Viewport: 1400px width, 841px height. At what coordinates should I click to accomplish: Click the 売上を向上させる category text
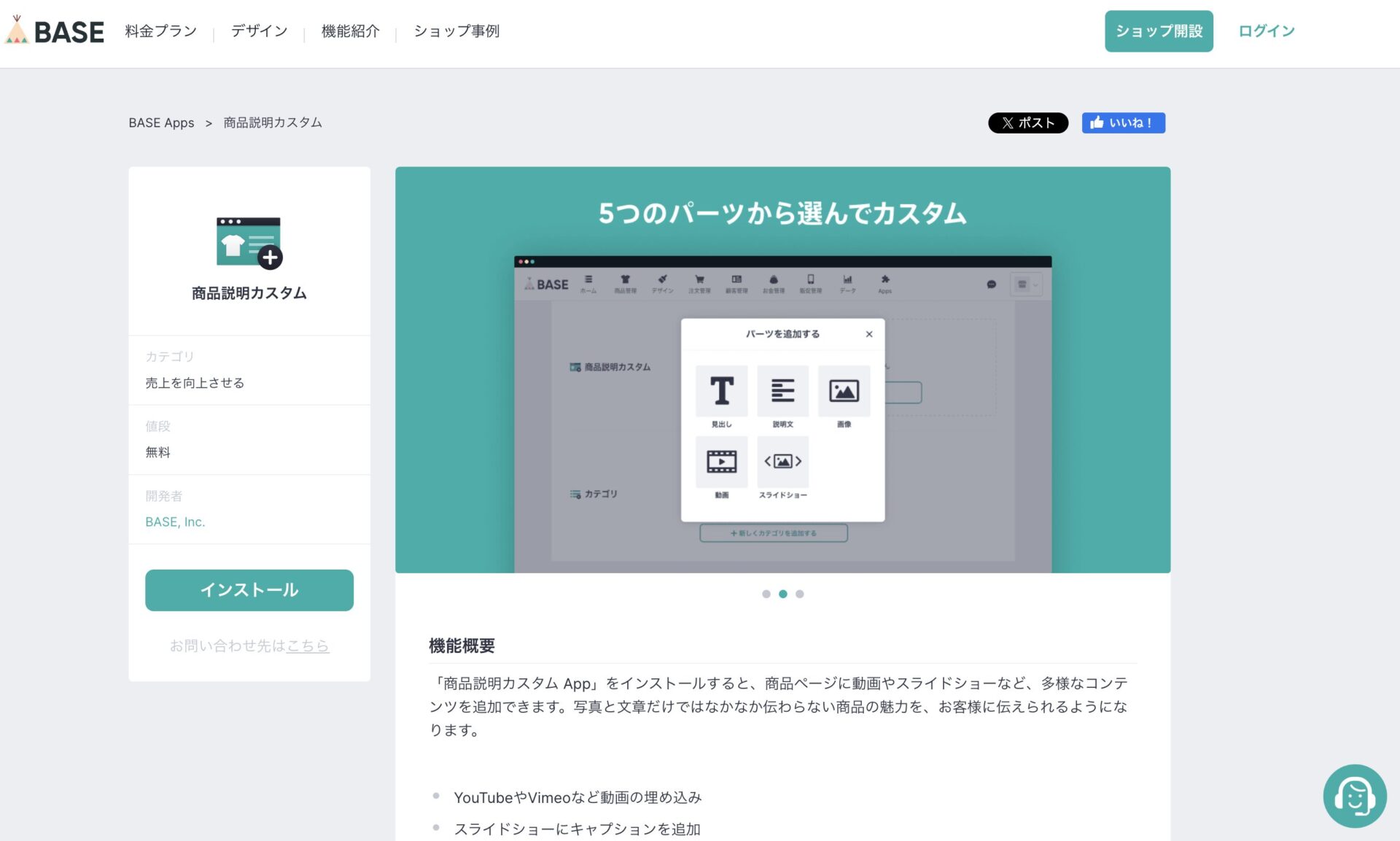point(195,383)
